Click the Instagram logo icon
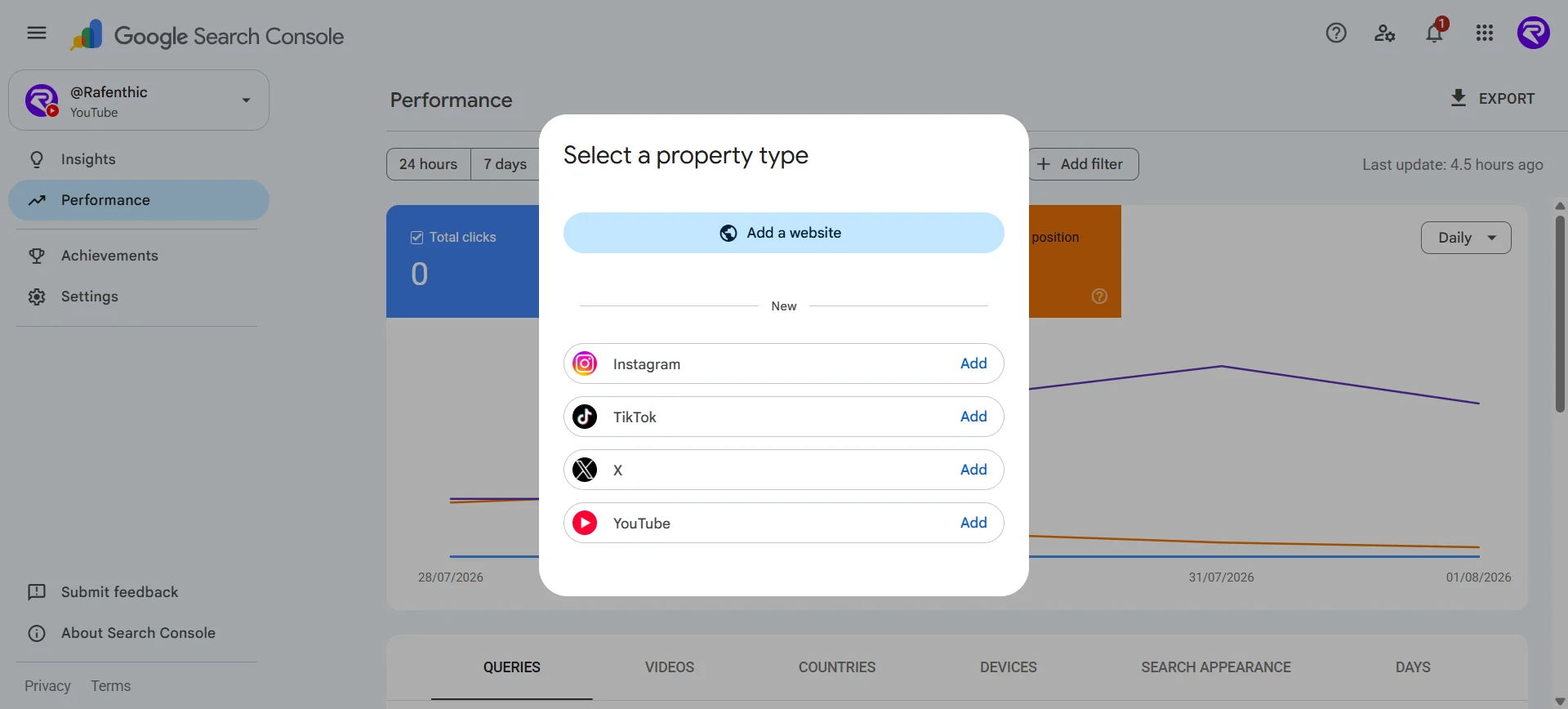This screenshot has width=1568, height=709. pos(585,363)
